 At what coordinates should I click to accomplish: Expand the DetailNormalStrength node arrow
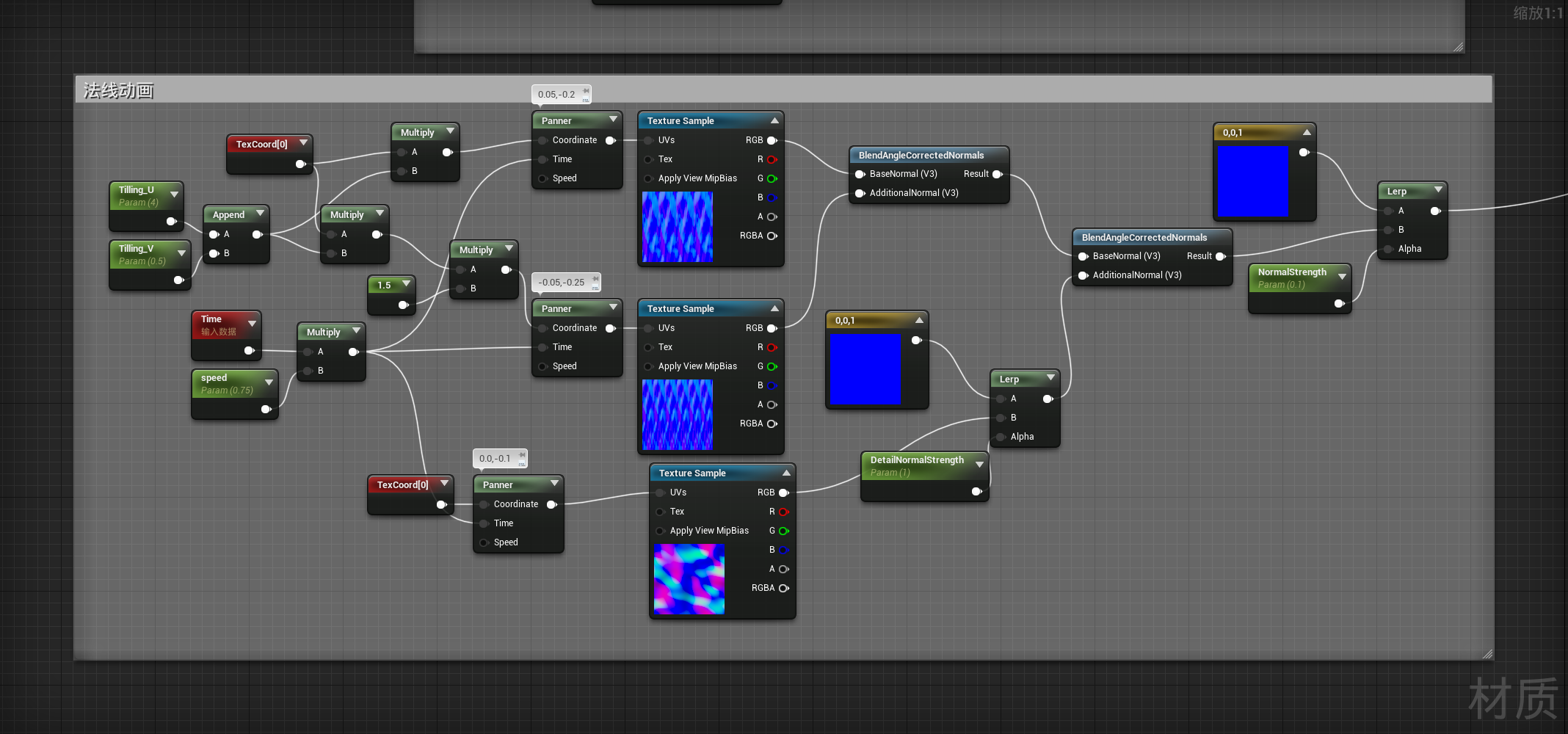point(979,465)
